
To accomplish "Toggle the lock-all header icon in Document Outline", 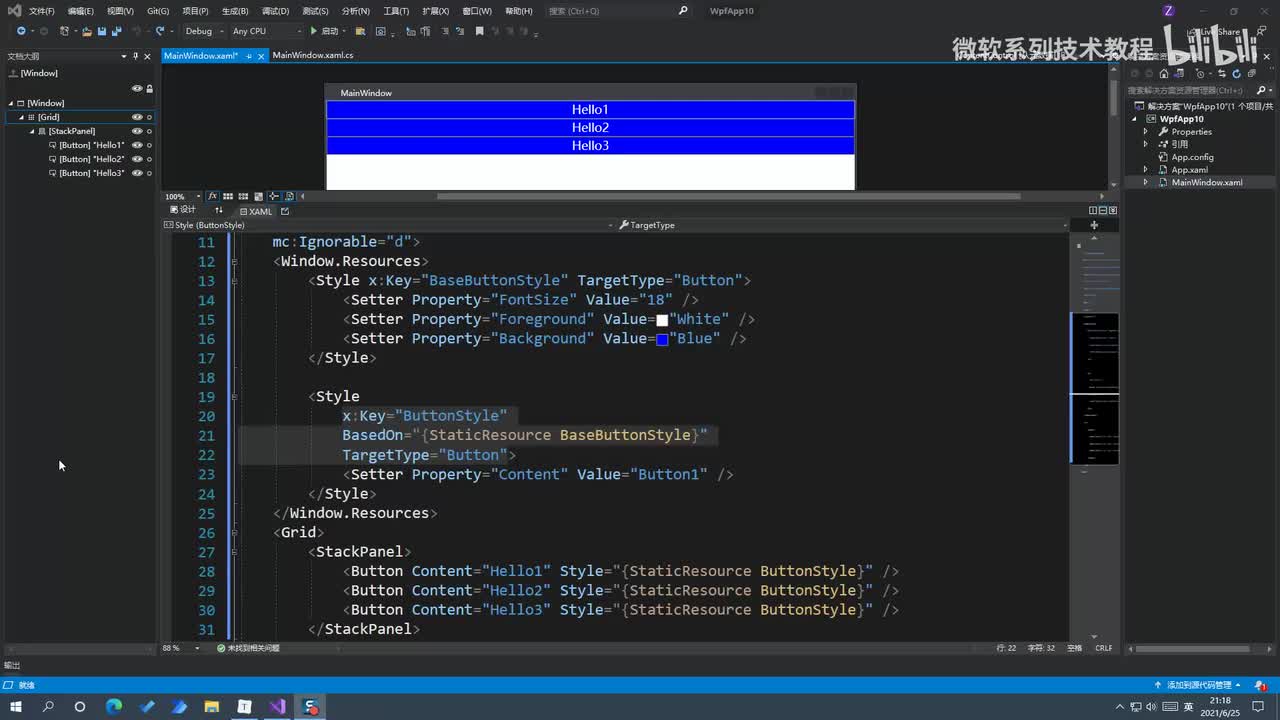I will pos(150,88).
